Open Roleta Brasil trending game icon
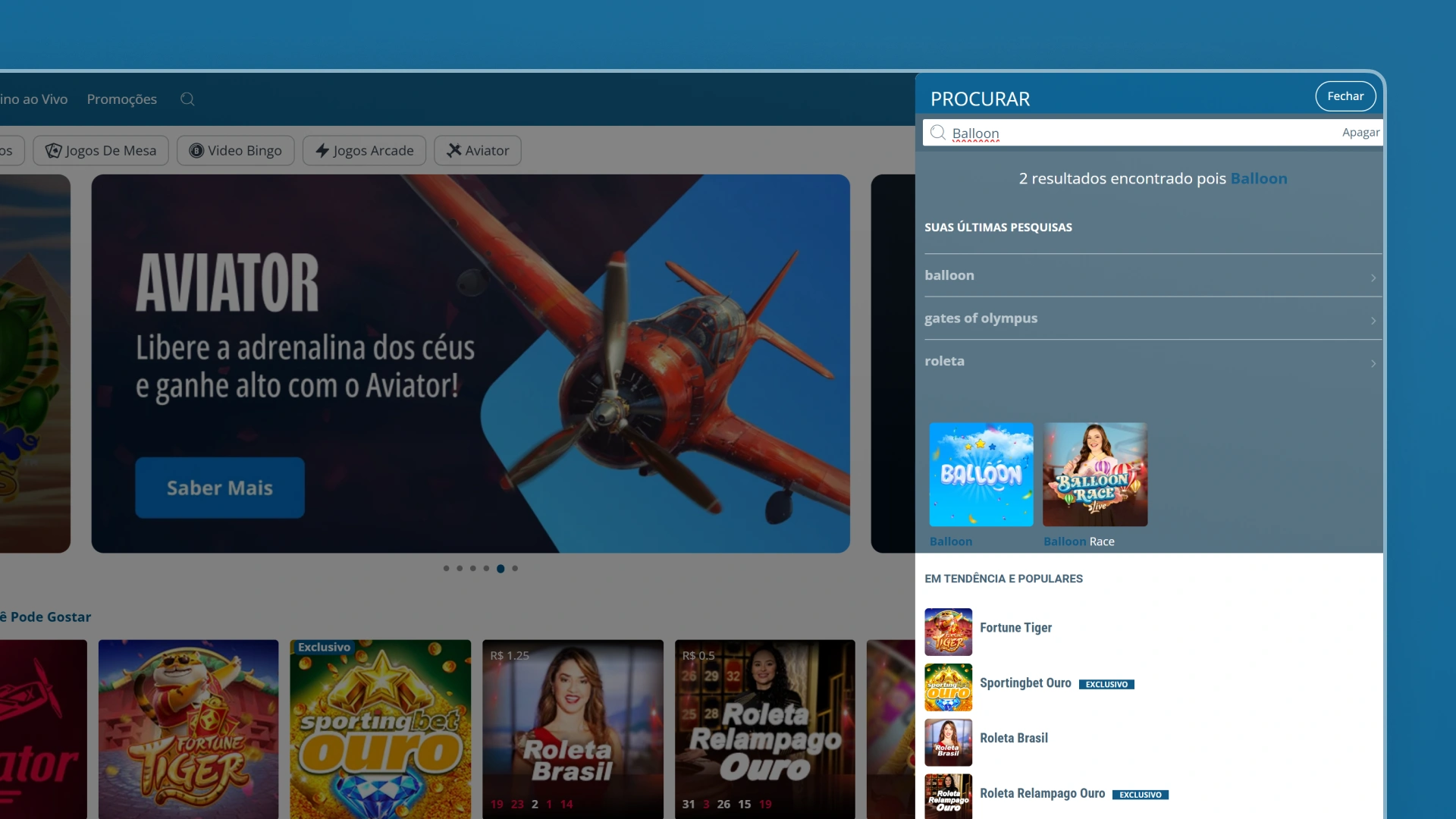This screenshot has height=819, width=1456. (x=948, y=742)
